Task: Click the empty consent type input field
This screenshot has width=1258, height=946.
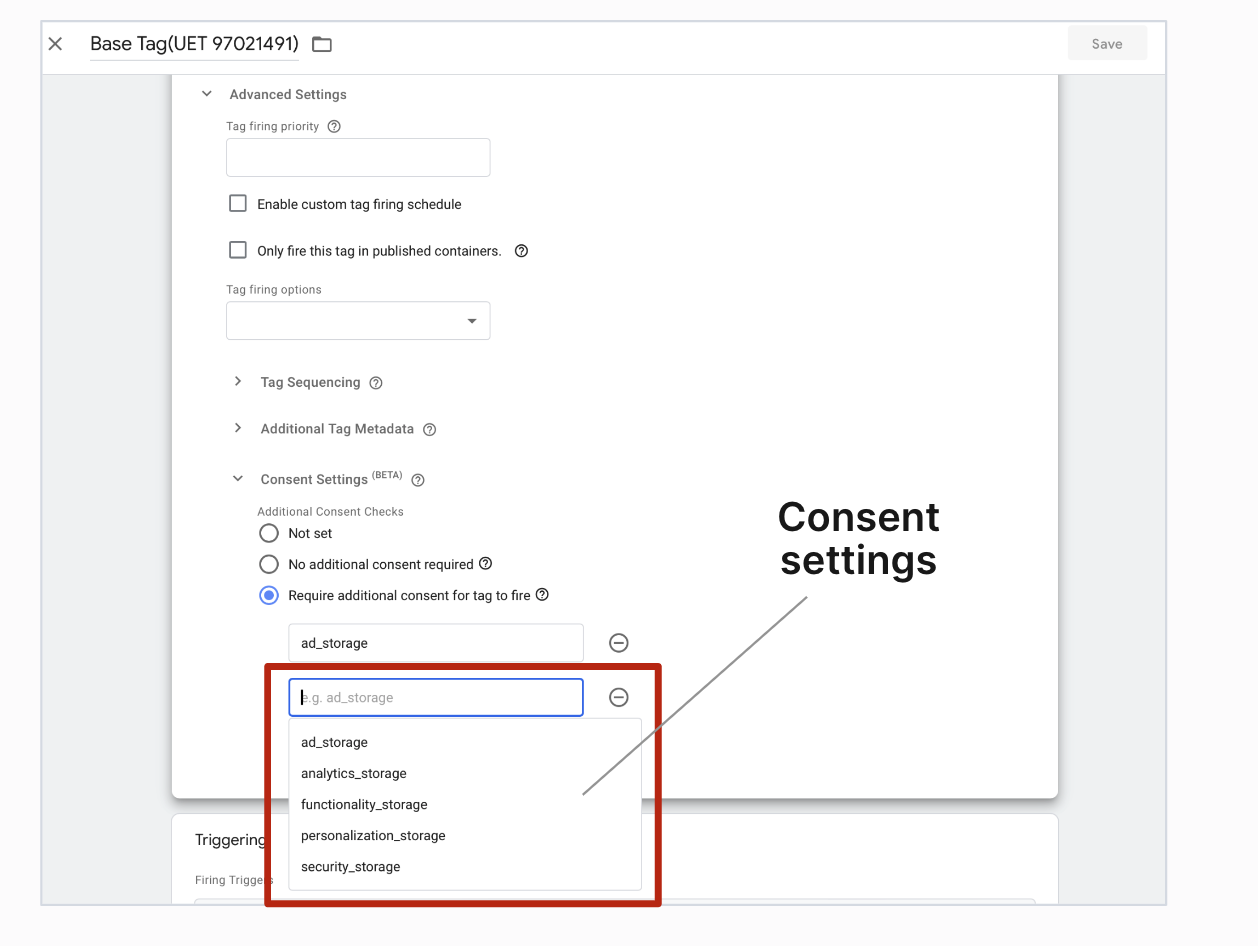Action: (435, 697)
